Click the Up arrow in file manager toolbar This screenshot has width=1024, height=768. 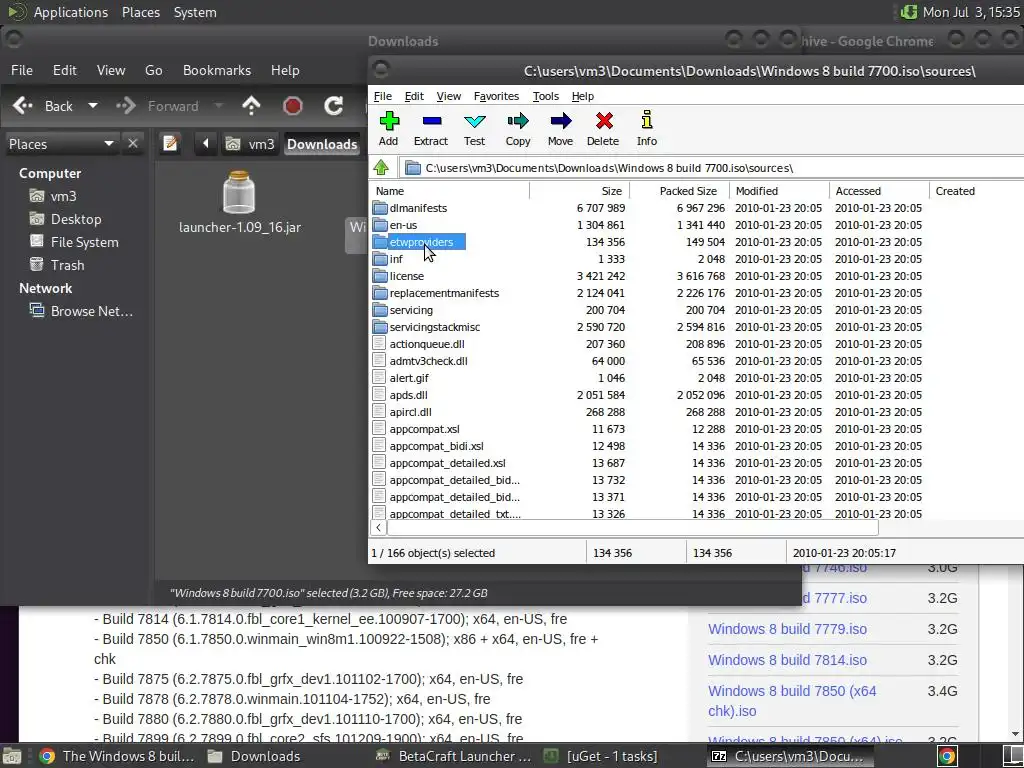(x=251, y=106)
